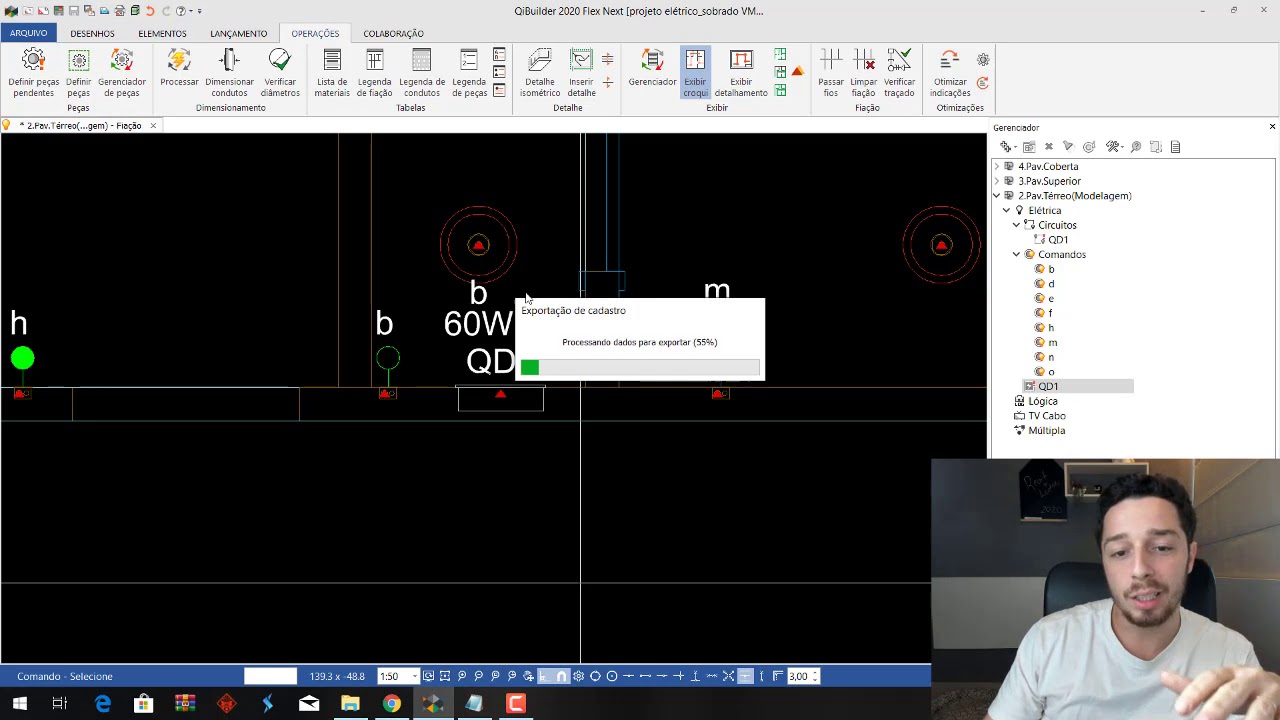Select command b in Comandos tree

pyautogui.click(x=1050, y=269)
